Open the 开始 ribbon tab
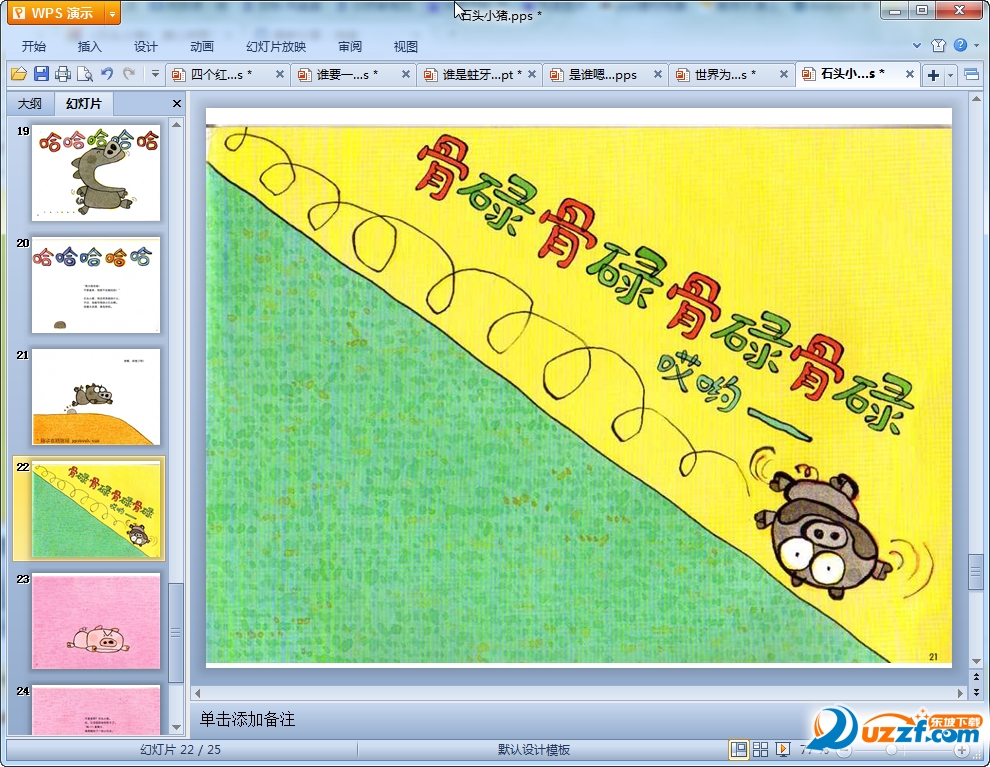This screenshot has width=990, height=767. pos(33,46)
